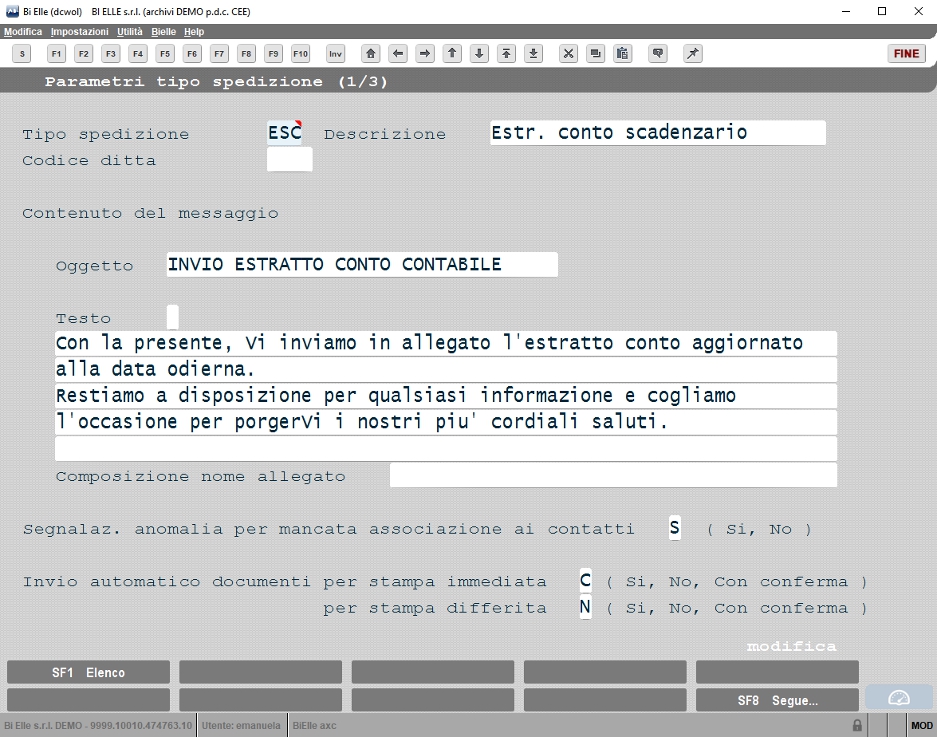Click the Segnalaz. anomalia field showing S

[x=675, y=528]
